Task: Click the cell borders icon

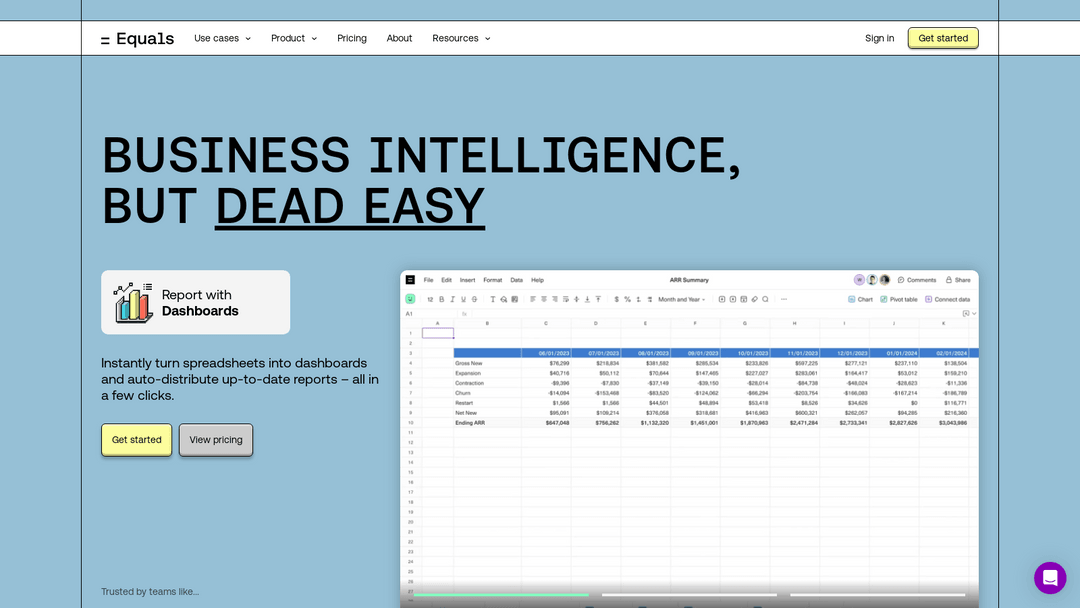Action: (x=515, y=300)
